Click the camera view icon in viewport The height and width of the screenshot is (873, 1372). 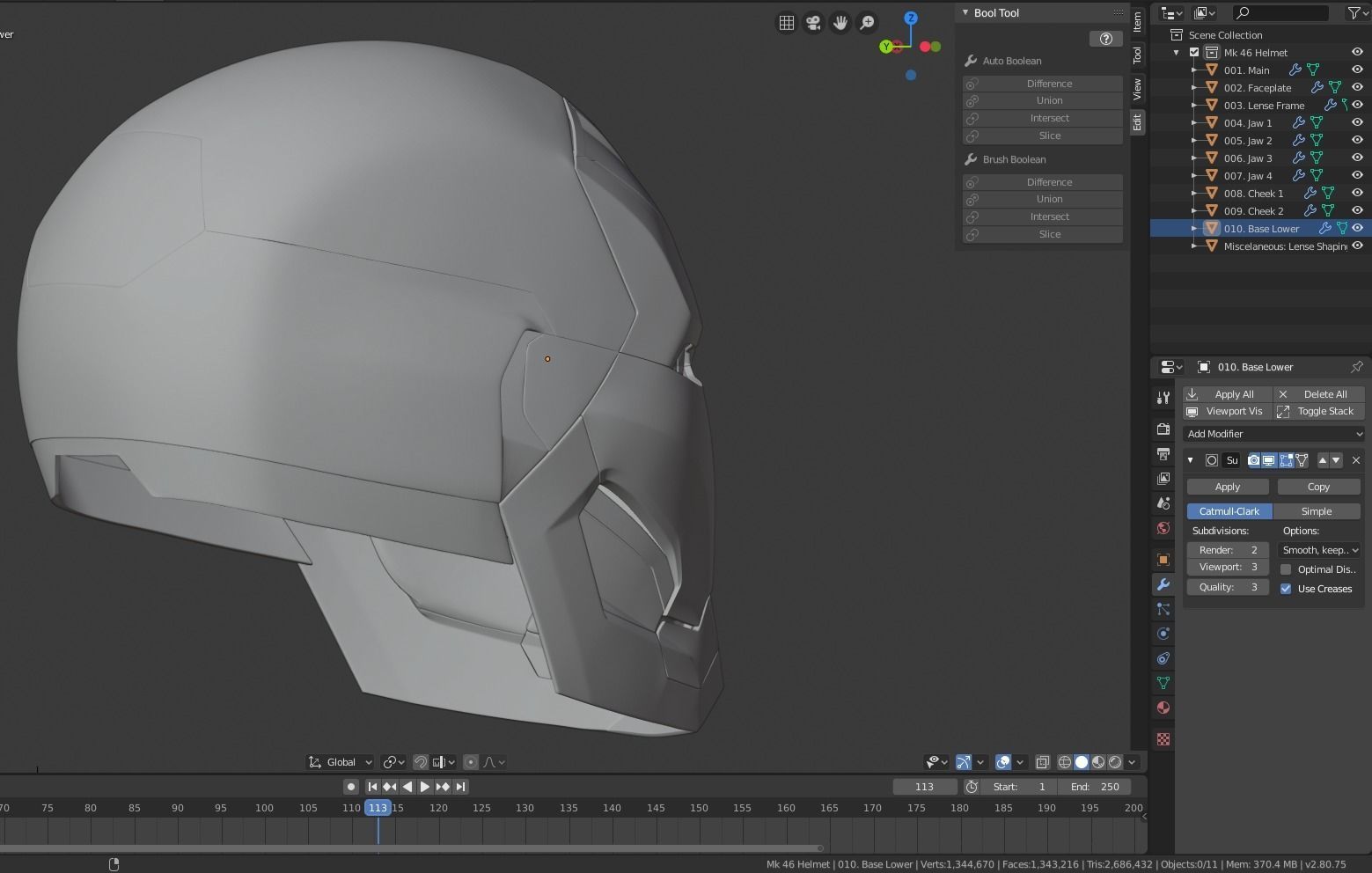tap(813, 23)
